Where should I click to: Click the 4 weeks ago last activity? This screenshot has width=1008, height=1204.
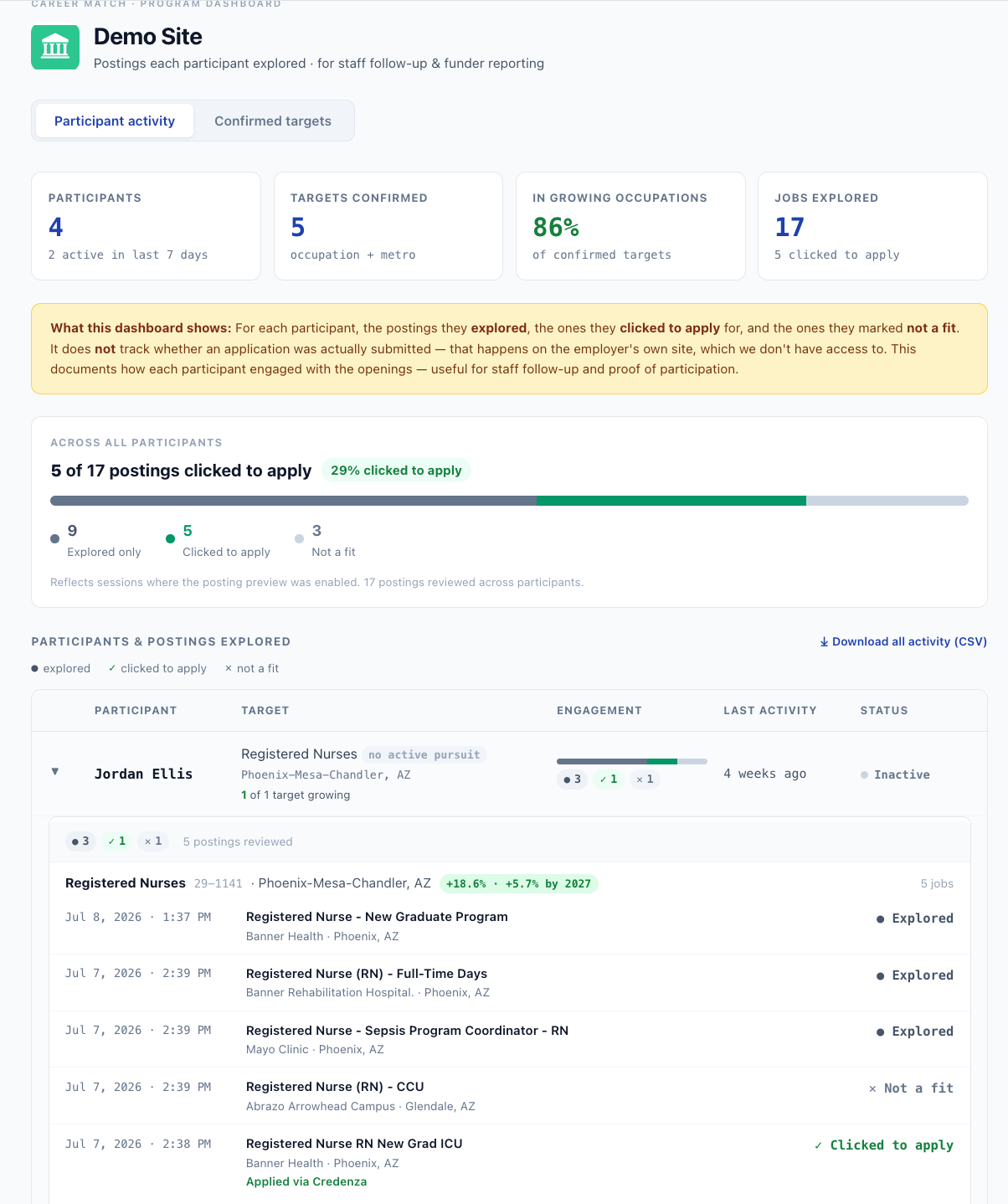tap(765, 774)
